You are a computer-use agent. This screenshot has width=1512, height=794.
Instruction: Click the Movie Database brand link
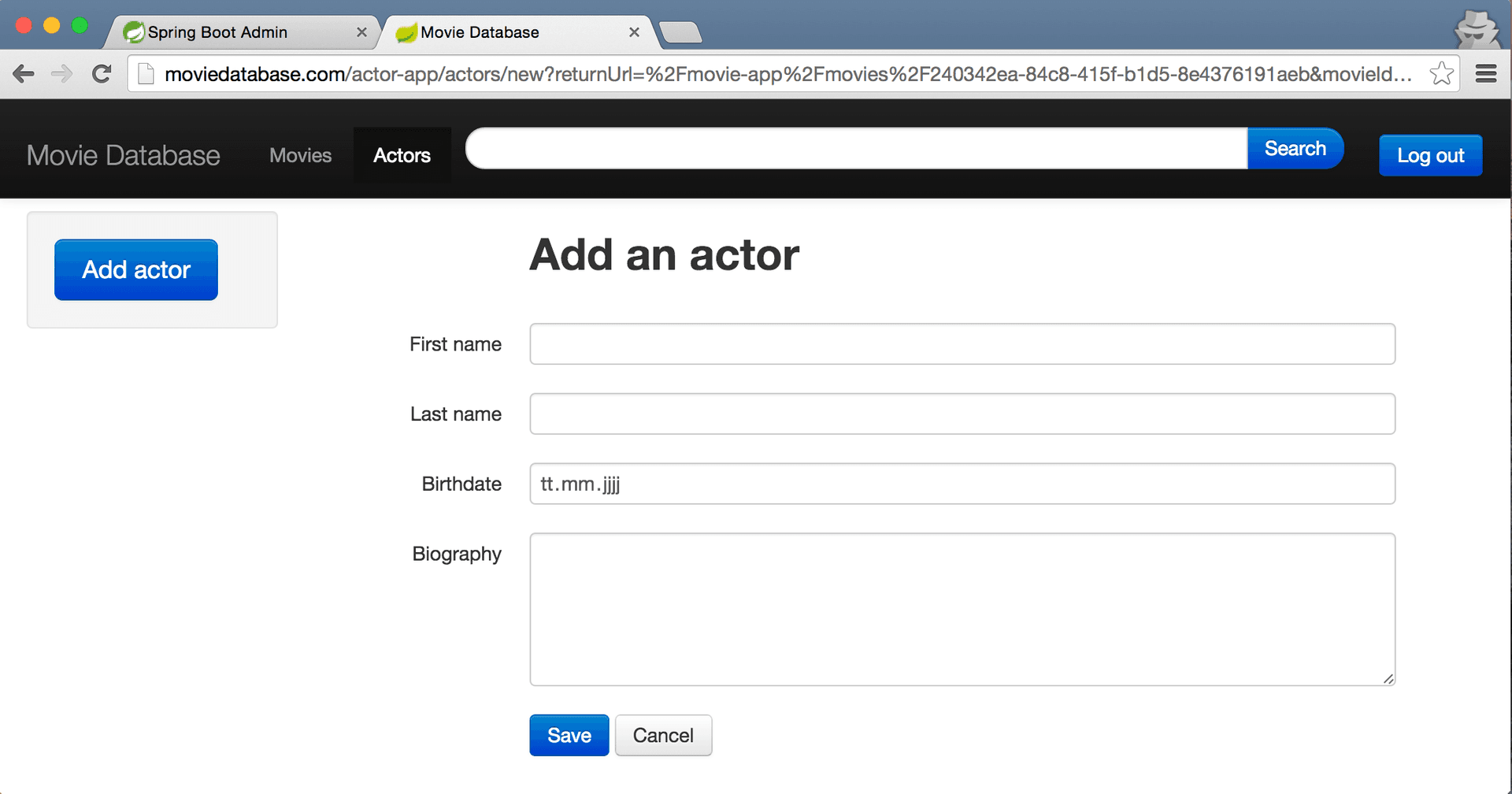(124, 155)
